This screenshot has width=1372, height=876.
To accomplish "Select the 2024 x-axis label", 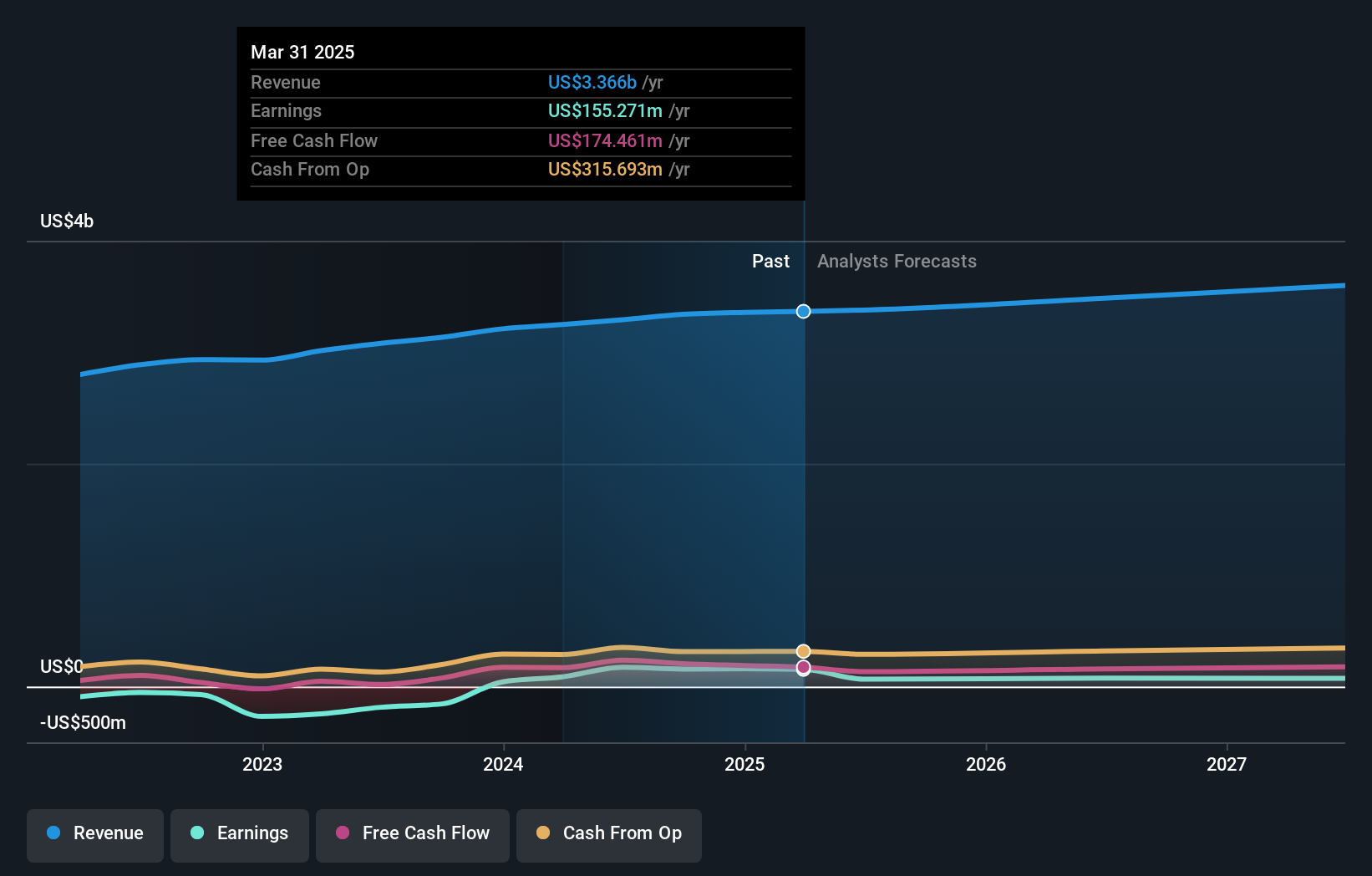I will (503, 764).
